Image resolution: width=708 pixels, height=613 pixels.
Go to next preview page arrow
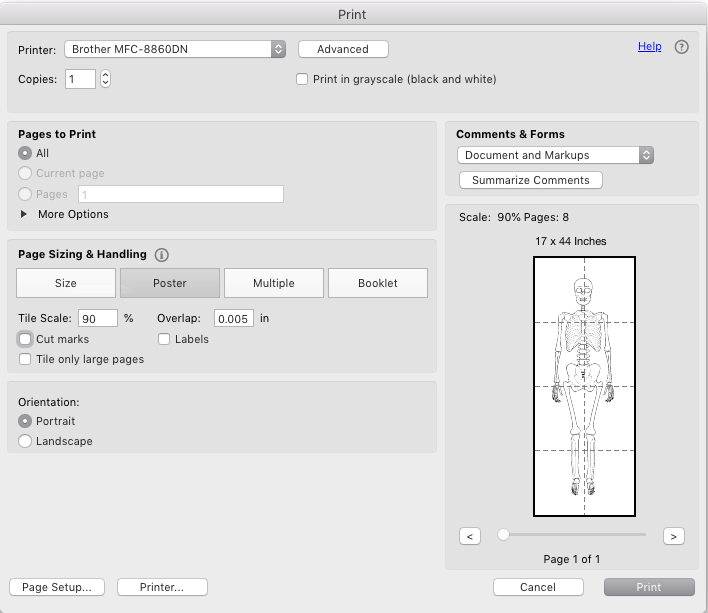tap(673, 536)
